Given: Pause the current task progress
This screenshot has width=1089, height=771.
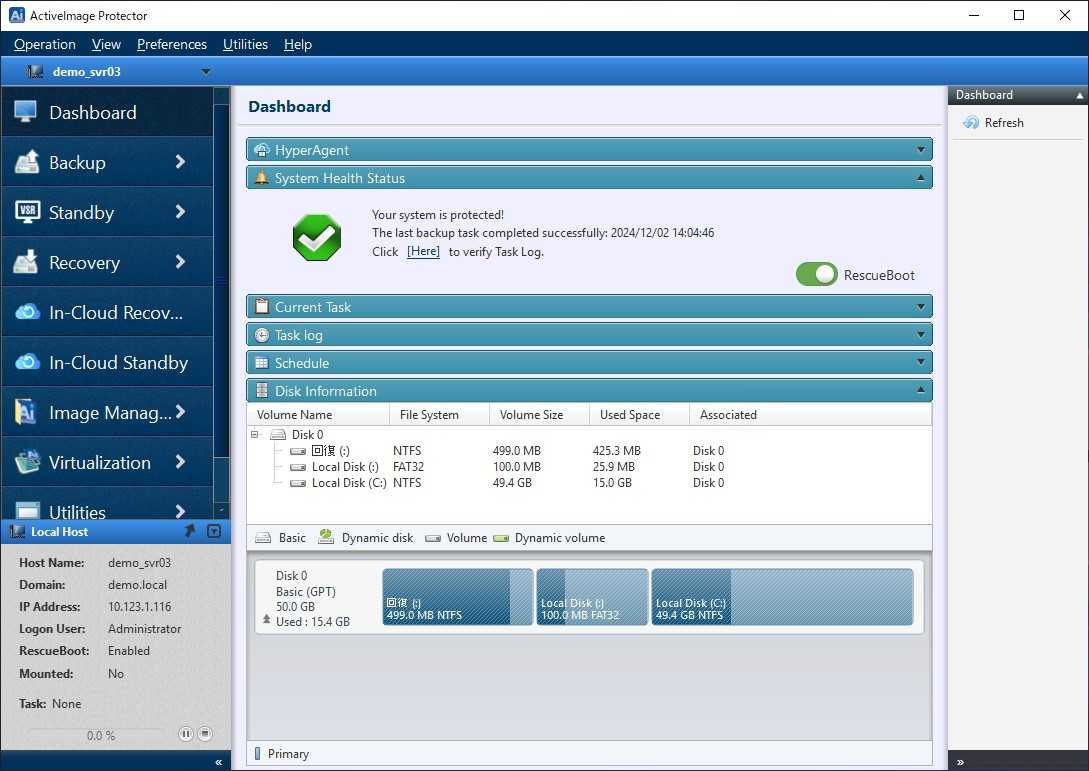Looking at the screenshot, I should (186, 734).
